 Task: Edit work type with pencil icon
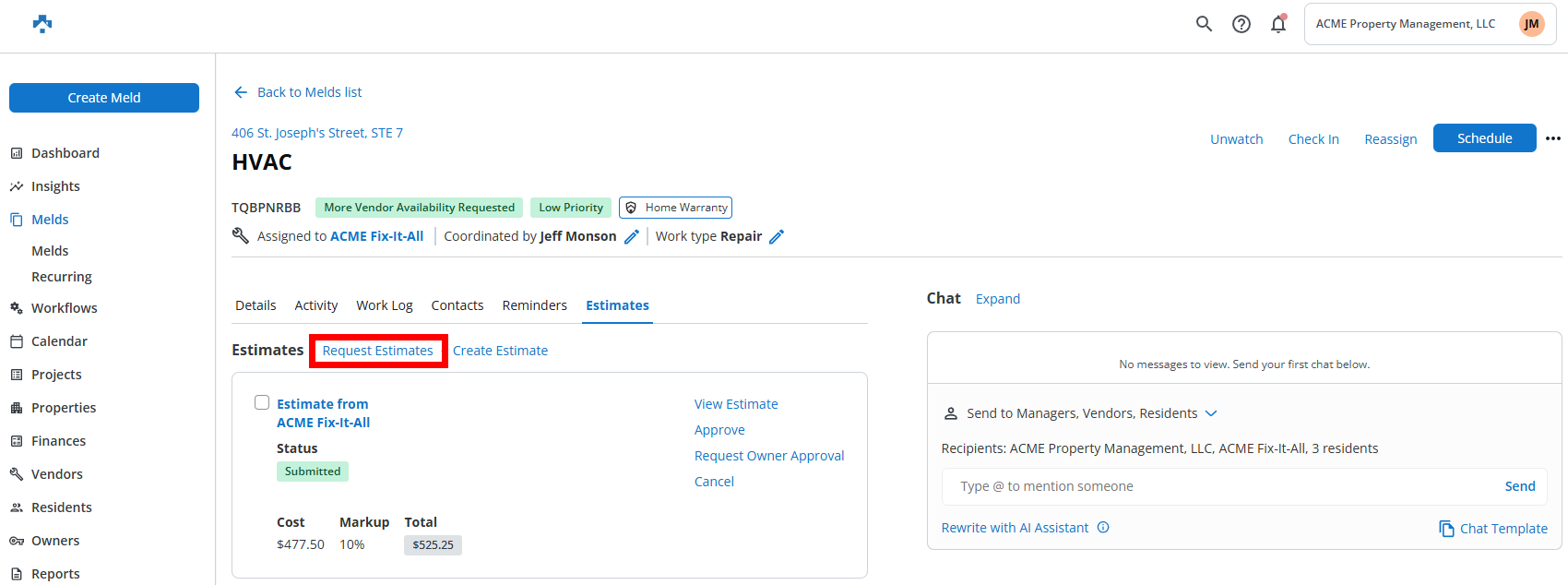point(777,237)
